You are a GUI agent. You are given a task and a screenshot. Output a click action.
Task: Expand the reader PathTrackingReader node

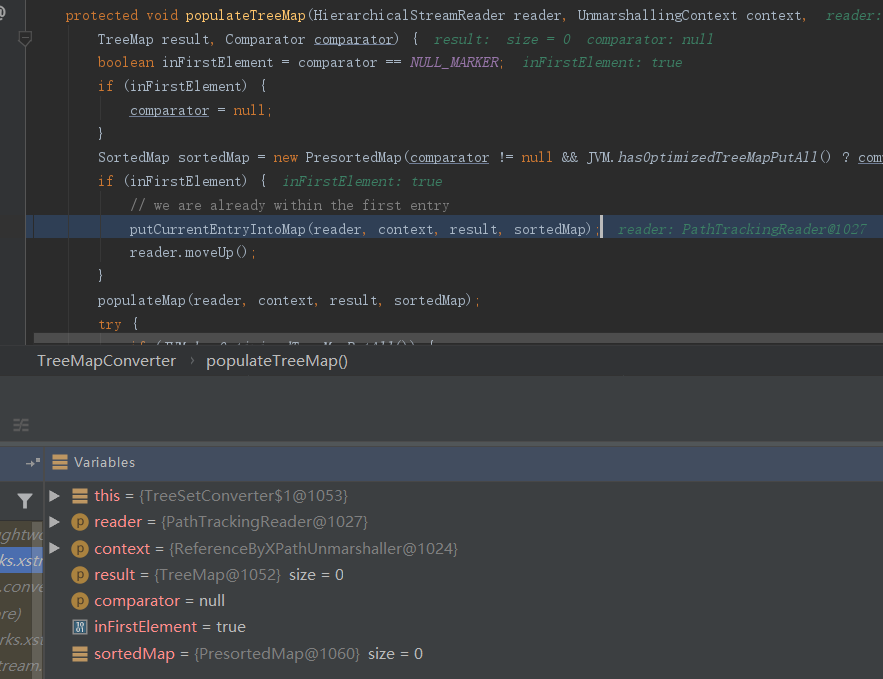click(x=54, y=522)
